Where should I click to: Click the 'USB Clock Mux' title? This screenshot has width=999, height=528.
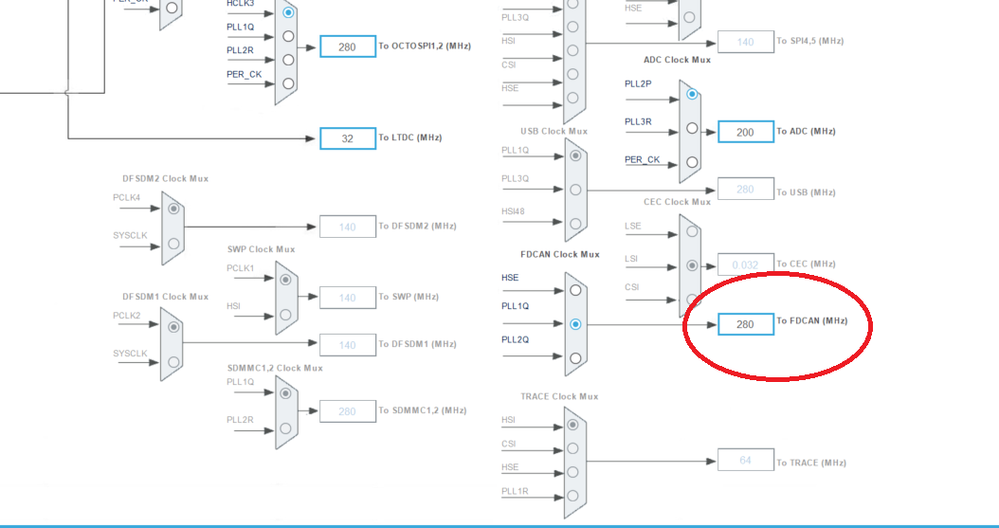[x=554, y=131]
